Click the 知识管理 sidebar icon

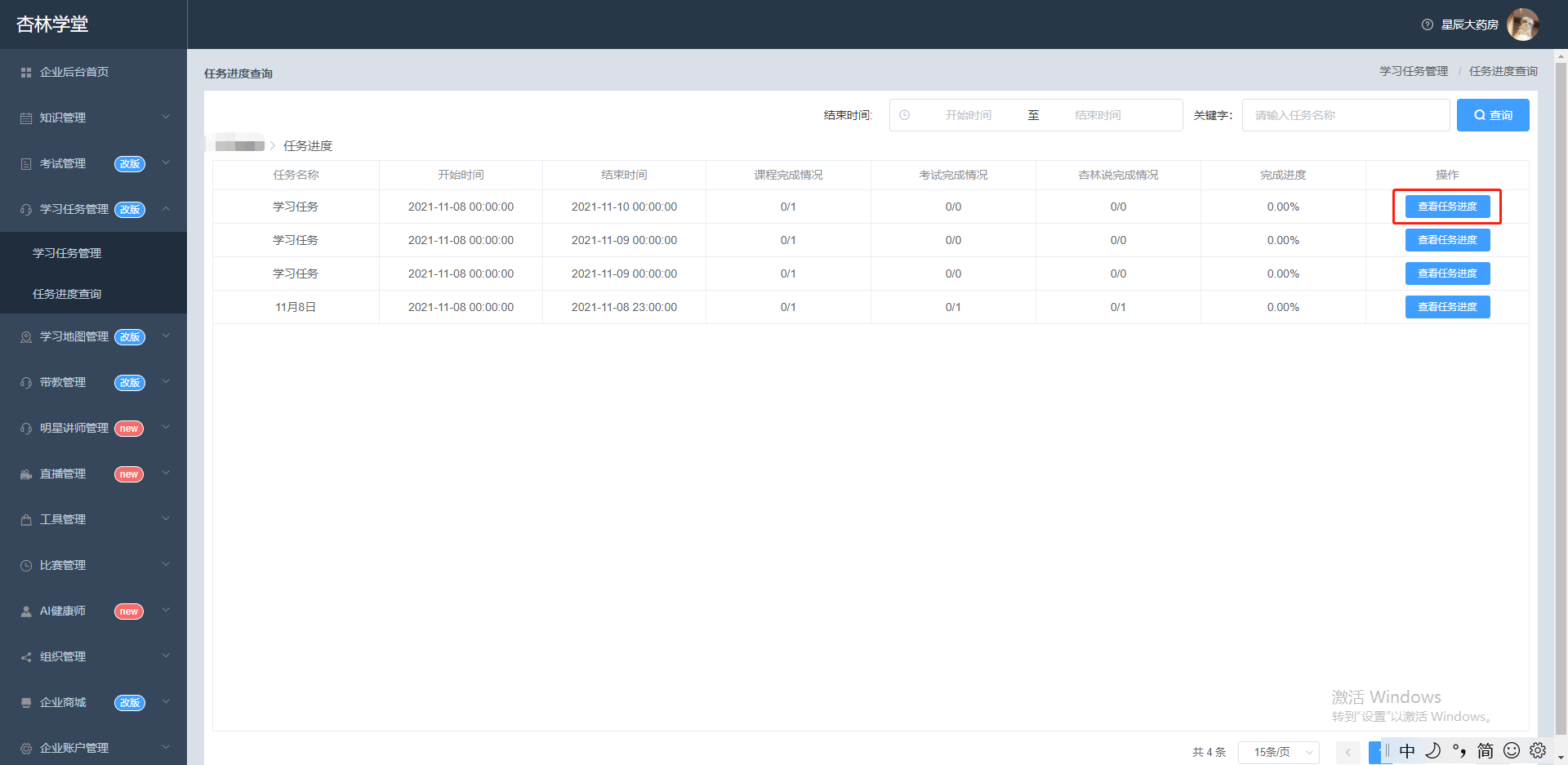click(26, 118)
